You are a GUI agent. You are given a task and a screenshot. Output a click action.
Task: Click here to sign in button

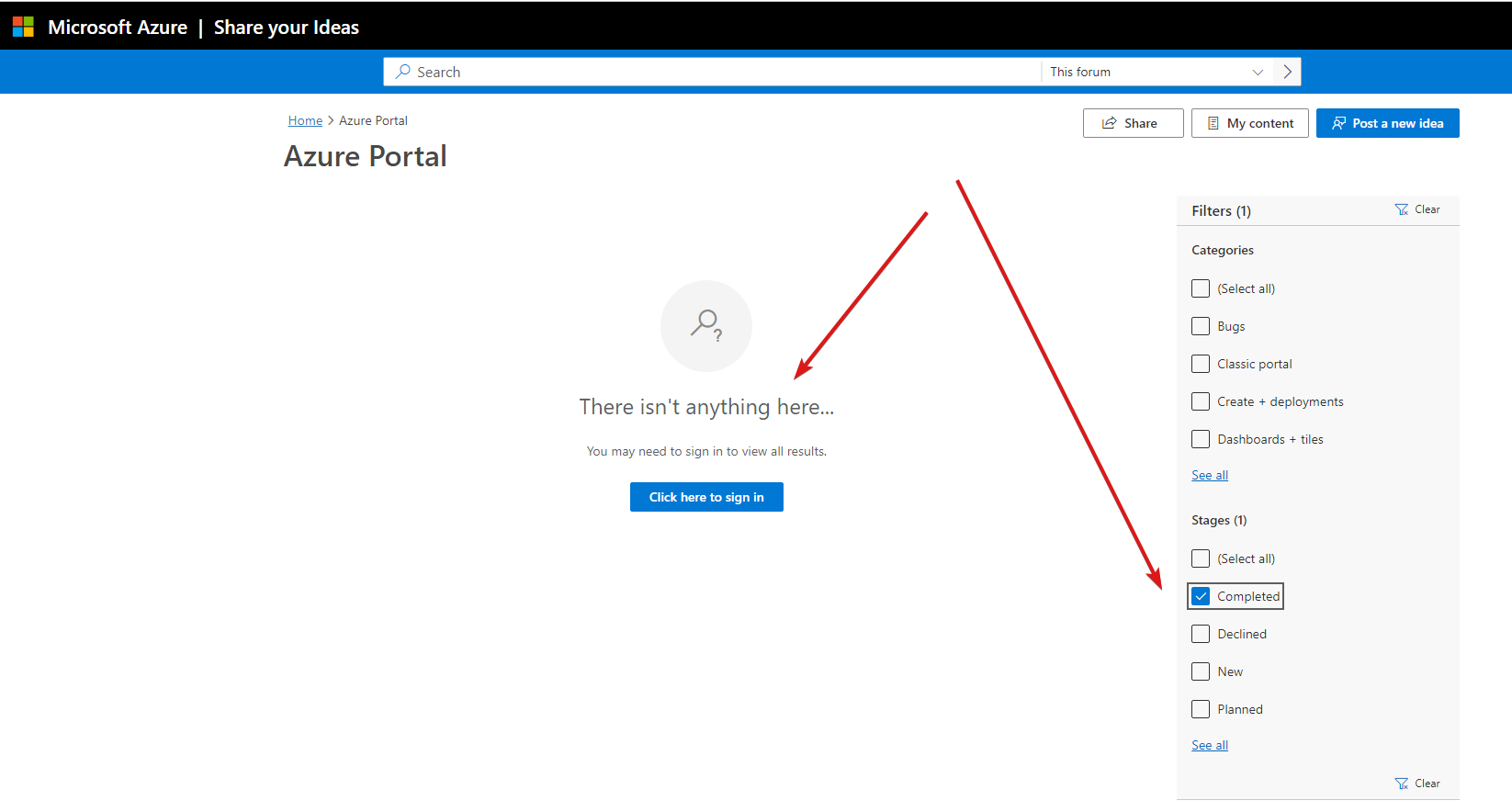(x=706, y=497)
